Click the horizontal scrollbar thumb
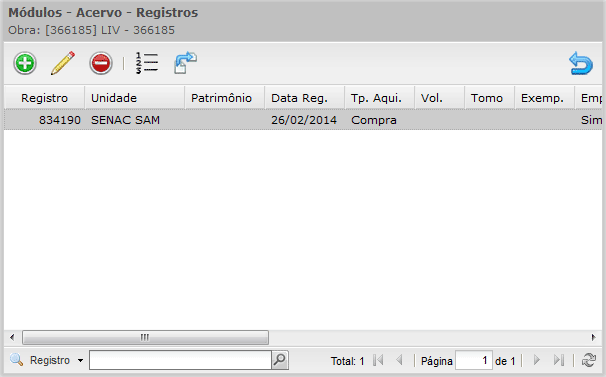 click(x=145, y=337)
